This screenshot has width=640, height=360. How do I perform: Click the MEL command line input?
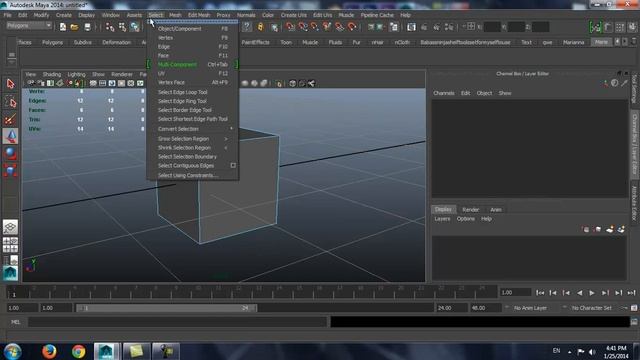(x=178, y=322)
